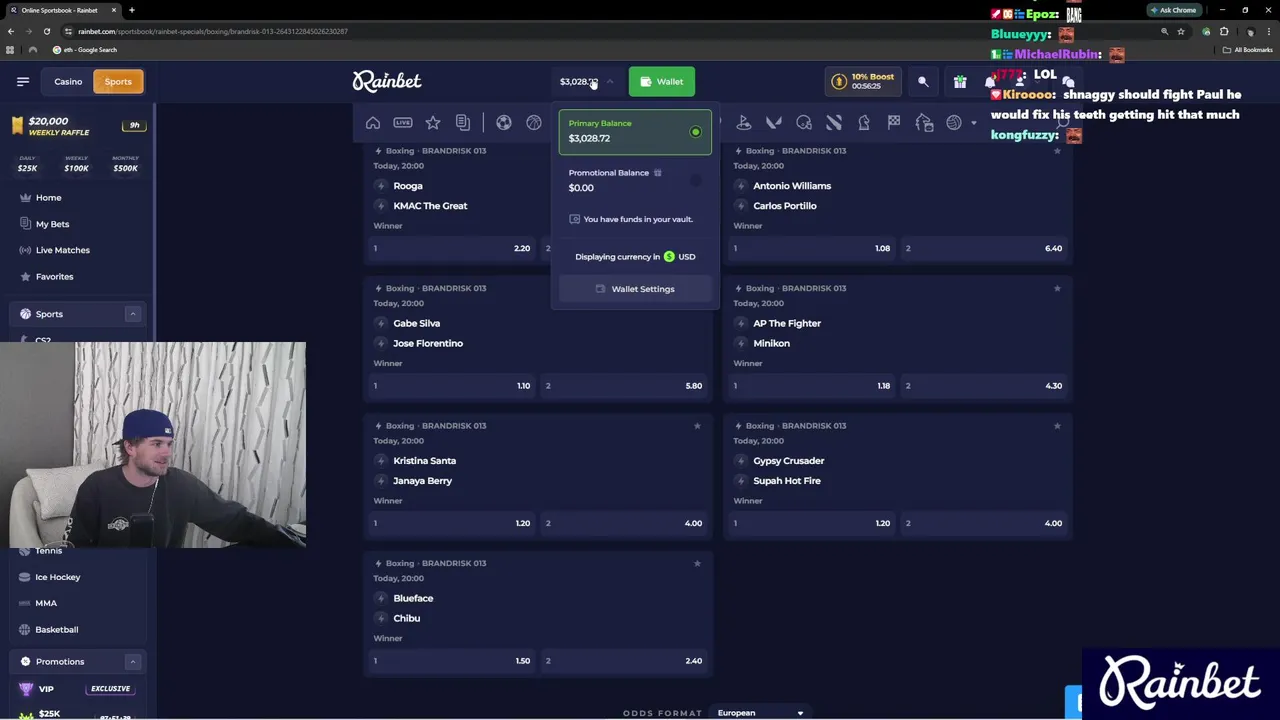Select the Promotional Balance option
The image size is (1280, 720).
pos(635,180)
